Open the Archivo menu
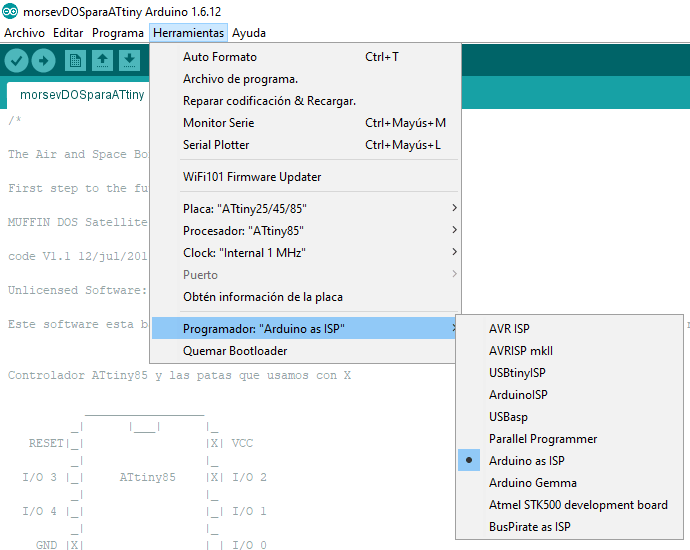Viewport: 690px width, 550px height. click(x=25, y=33)
